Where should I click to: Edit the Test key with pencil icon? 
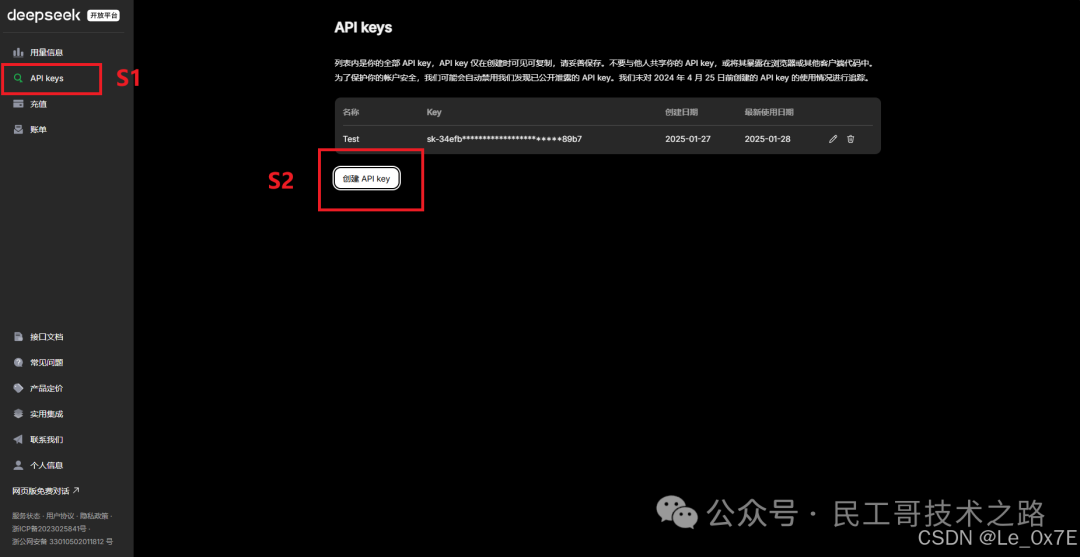point(833,139)
